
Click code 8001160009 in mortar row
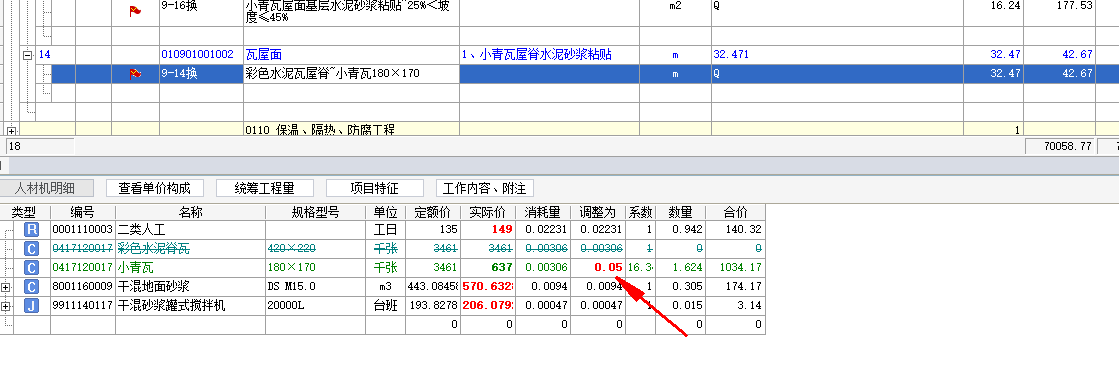coord(83,287)
